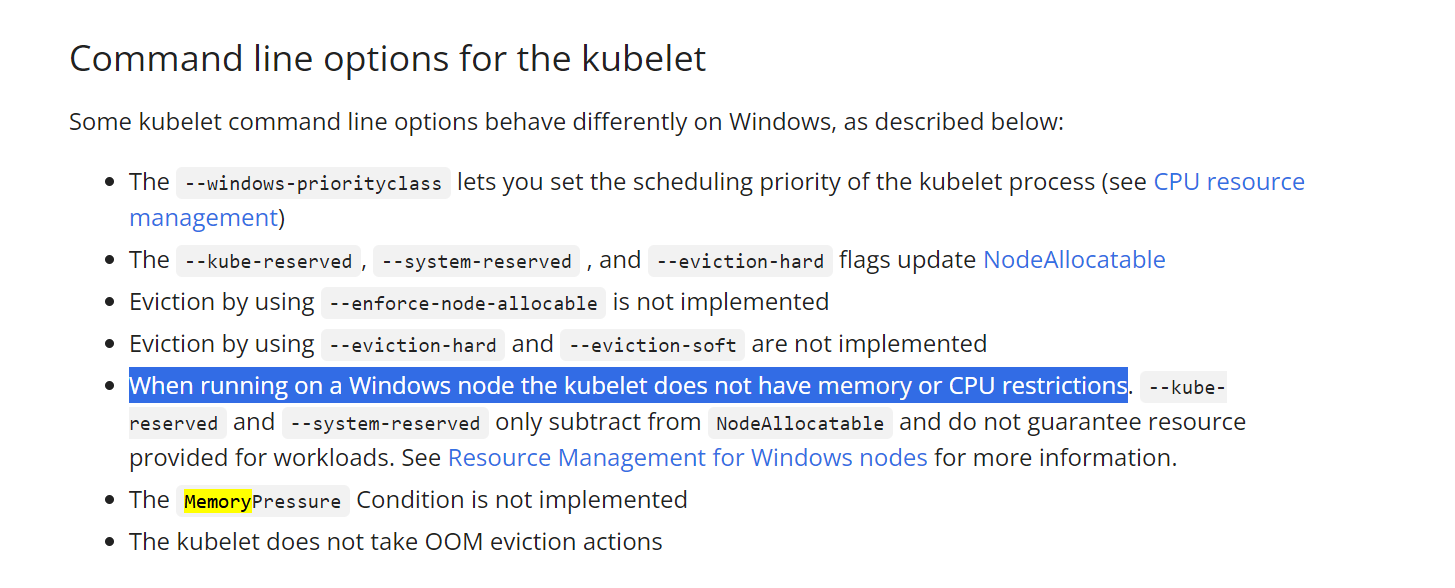
Task: Click the blue-selected sentence about Windows node restrictions
Action: point(628,386)
